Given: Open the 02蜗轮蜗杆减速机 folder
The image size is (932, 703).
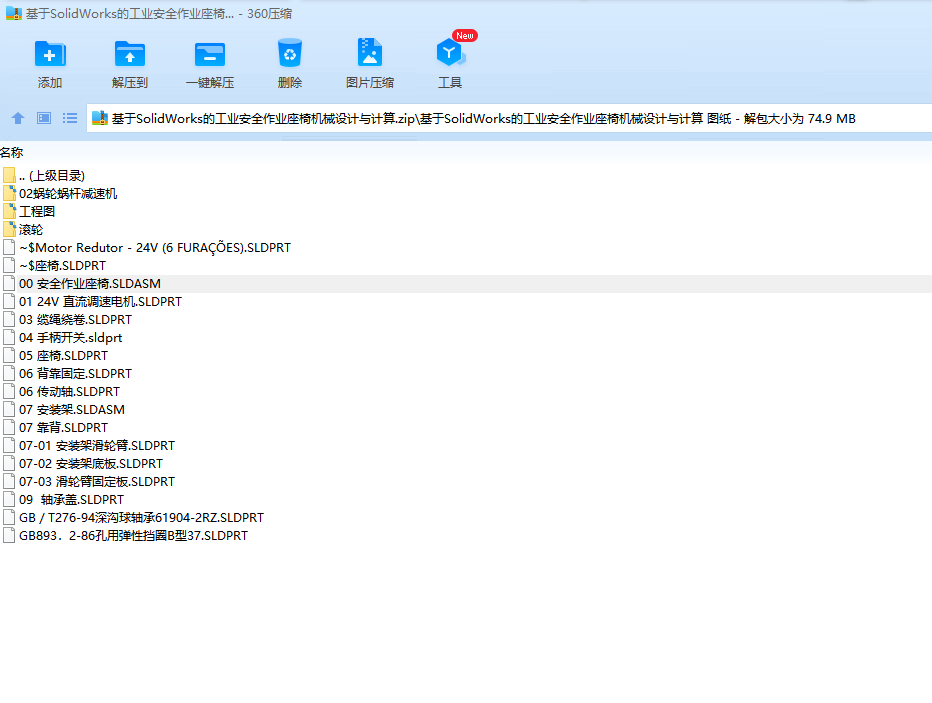Looking at the screenshot, I should [x=68, y=194].
